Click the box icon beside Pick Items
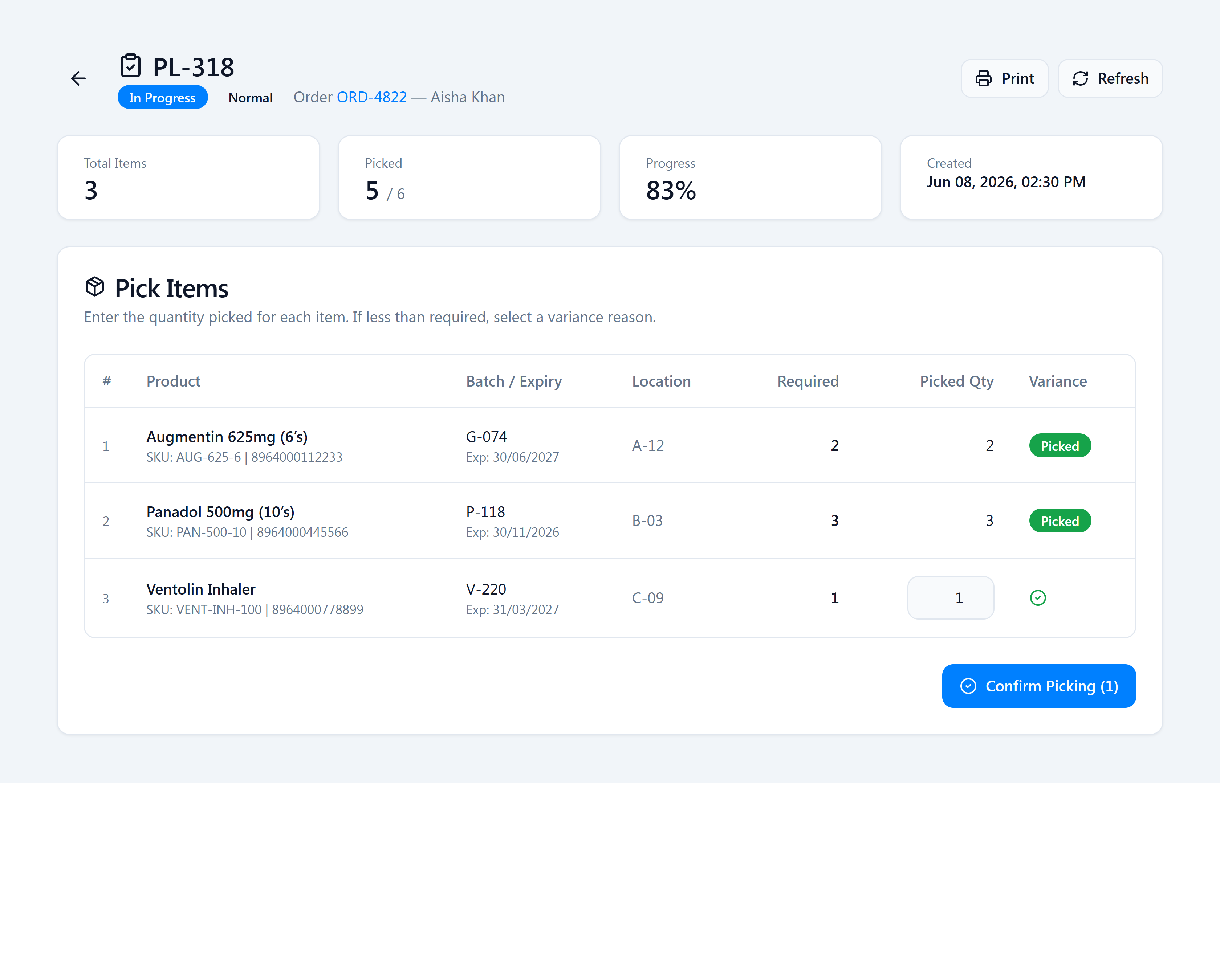 [94, 286]
